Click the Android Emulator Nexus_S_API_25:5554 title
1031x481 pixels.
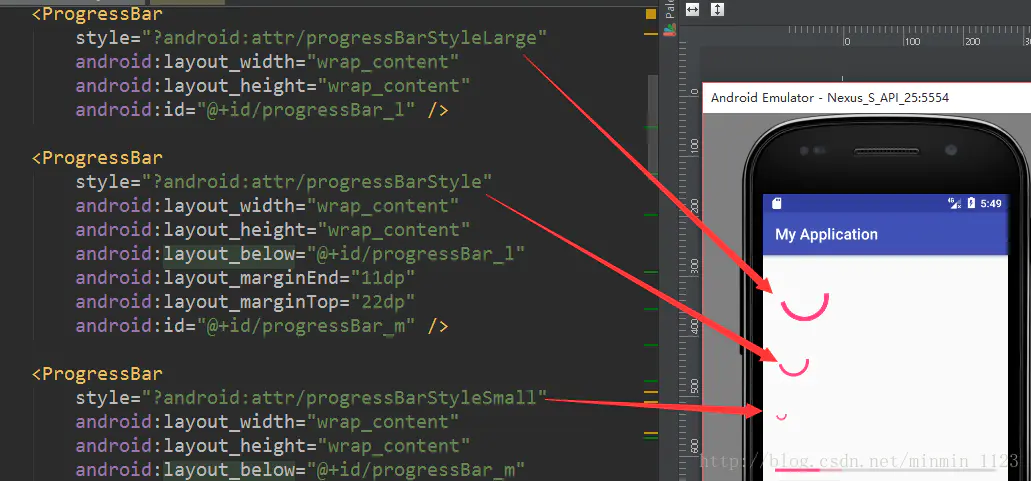830,98
